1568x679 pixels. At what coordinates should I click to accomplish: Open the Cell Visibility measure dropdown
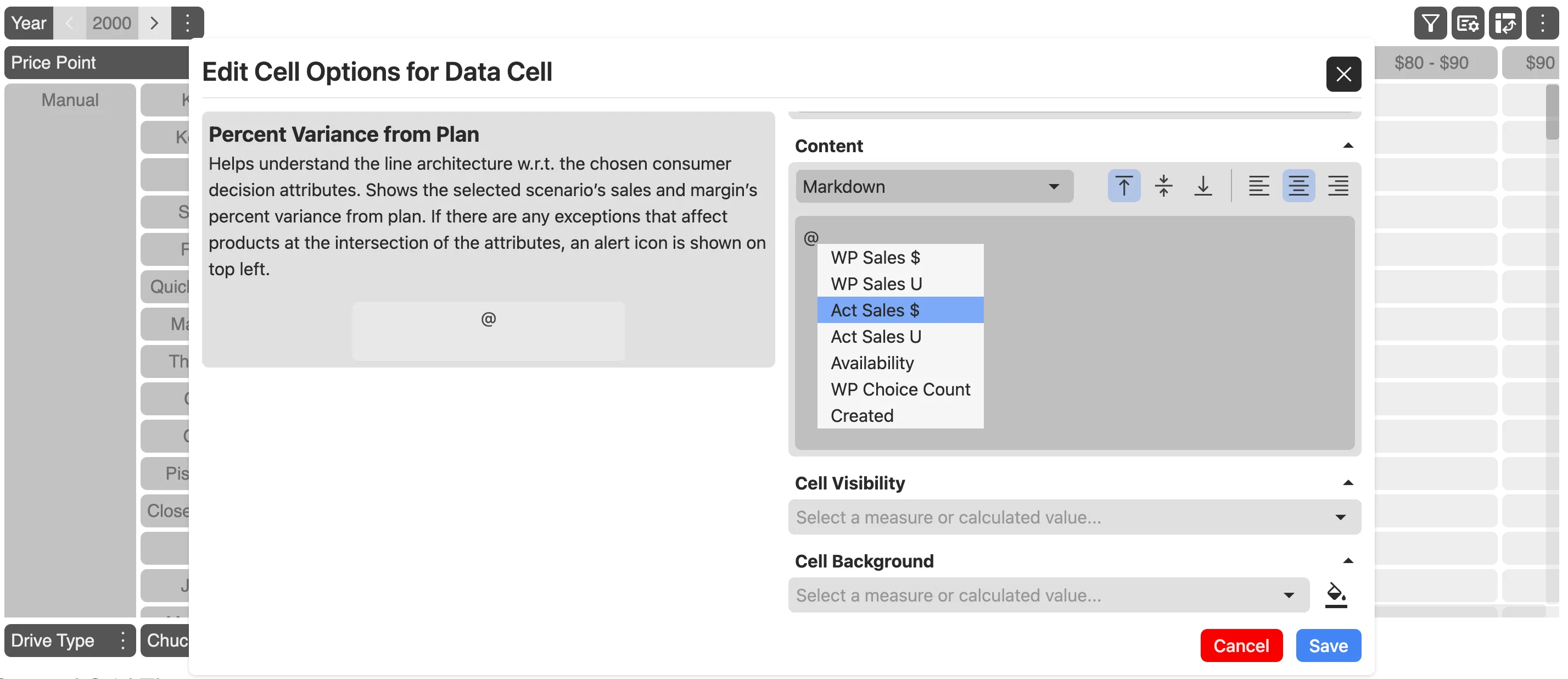1073,517
